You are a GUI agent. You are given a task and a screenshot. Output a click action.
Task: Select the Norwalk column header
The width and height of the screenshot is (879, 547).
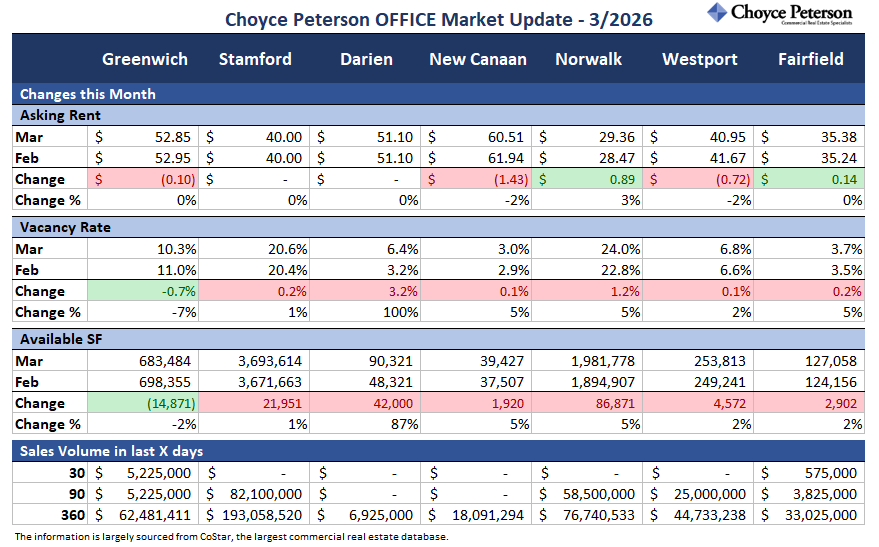pos(588,59)
